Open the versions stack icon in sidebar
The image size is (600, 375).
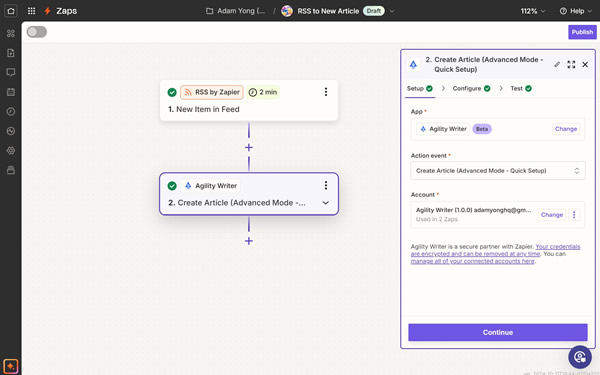click(x=11, y=170)
